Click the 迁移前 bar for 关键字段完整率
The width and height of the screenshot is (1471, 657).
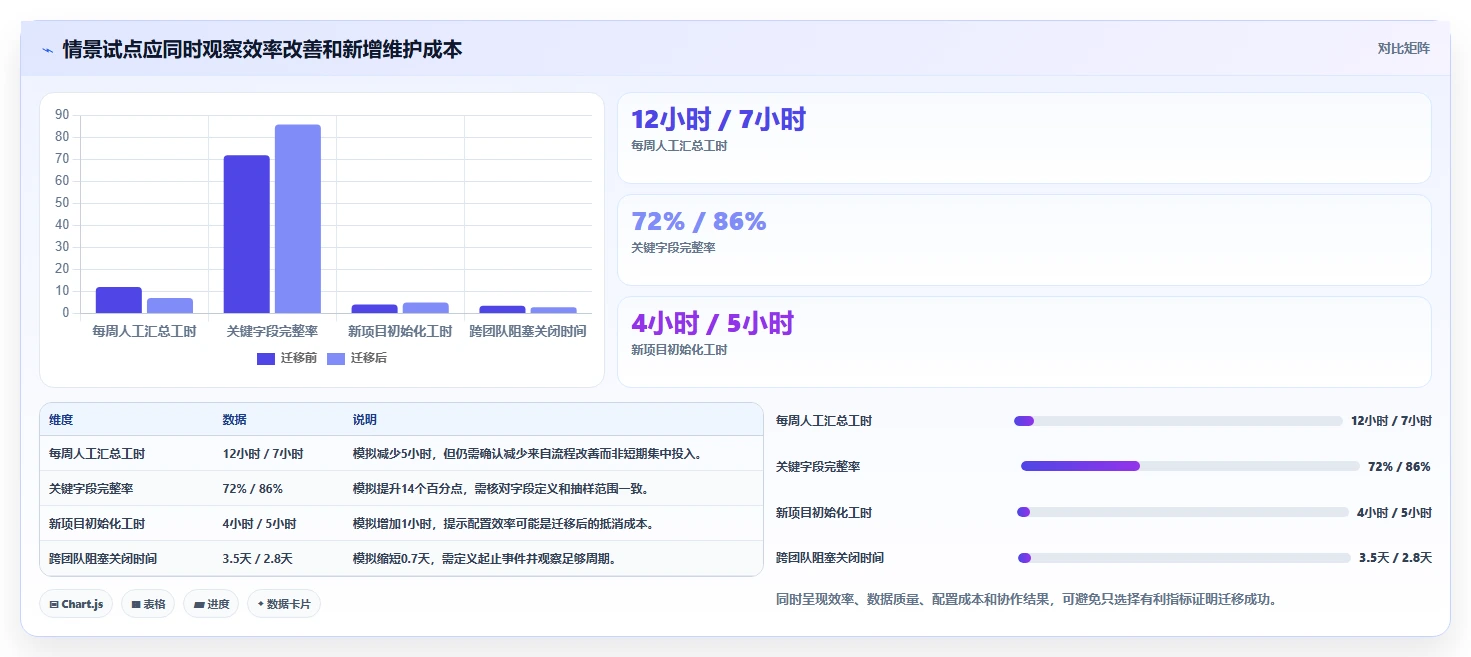tap(247, 234)
